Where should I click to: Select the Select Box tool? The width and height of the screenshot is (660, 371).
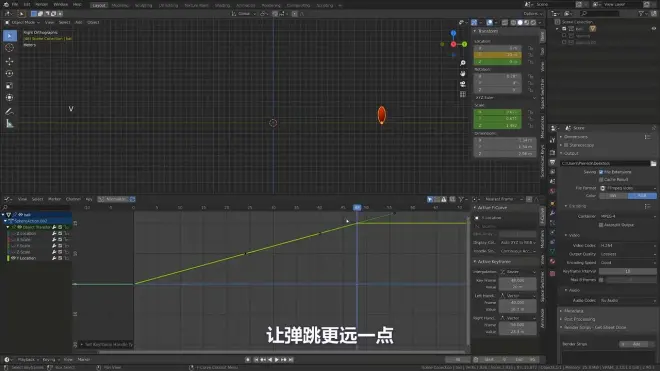(10, 36)
